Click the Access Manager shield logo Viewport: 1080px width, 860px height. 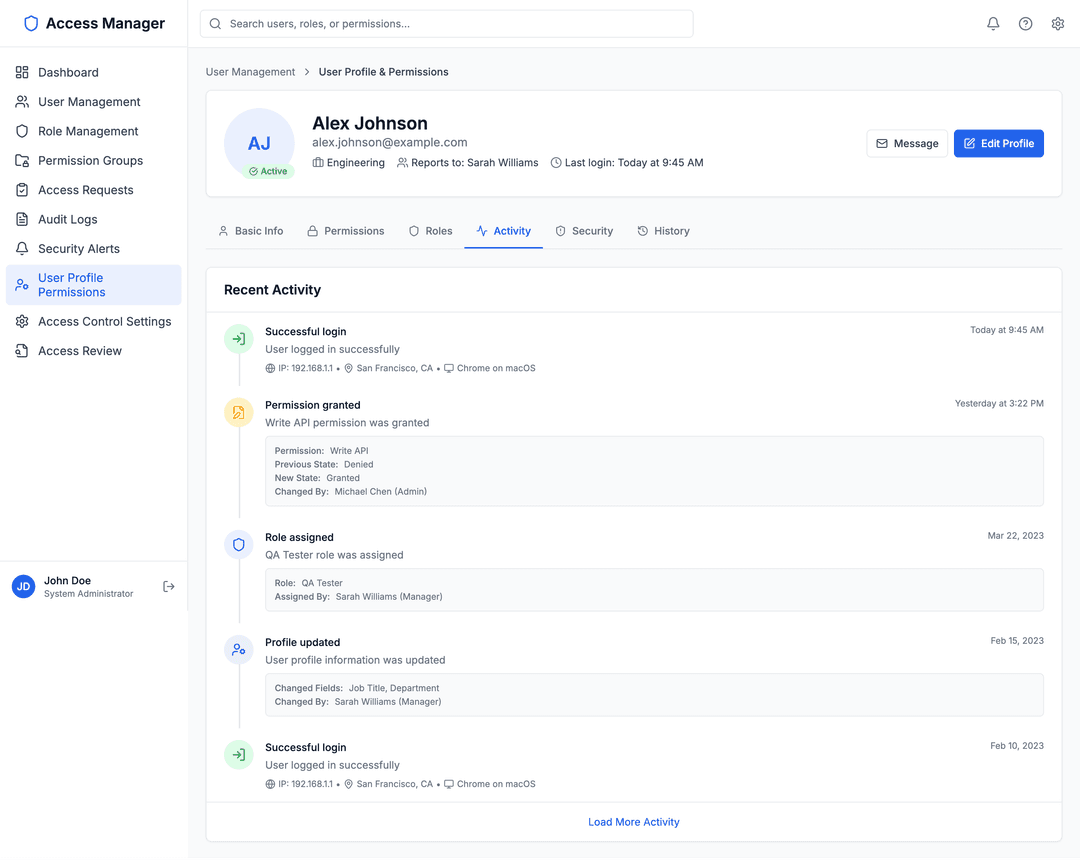tap(31, 22)
